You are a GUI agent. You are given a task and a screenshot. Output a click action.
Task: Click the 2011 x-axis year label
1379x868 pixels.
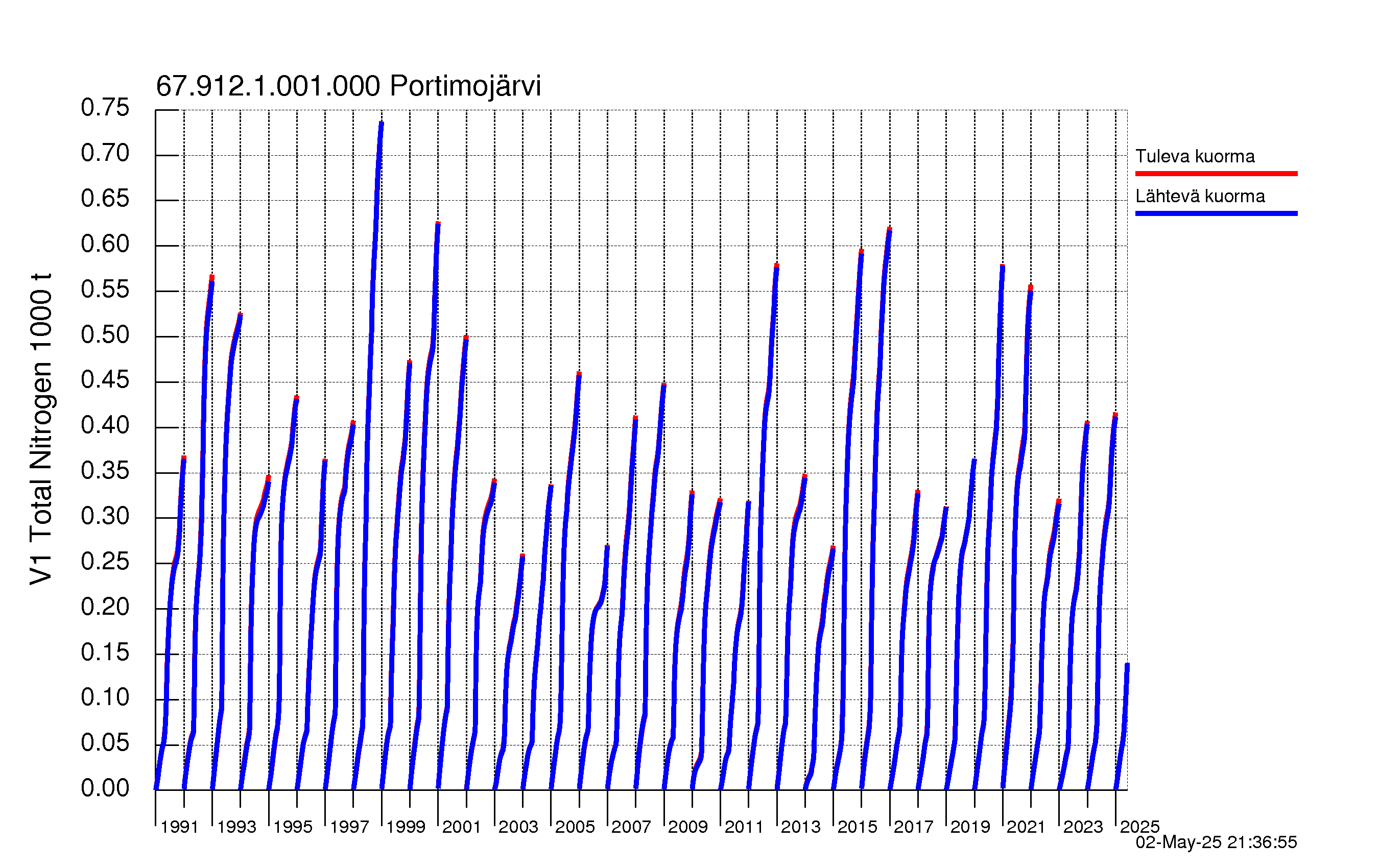[x=744, y=827]
